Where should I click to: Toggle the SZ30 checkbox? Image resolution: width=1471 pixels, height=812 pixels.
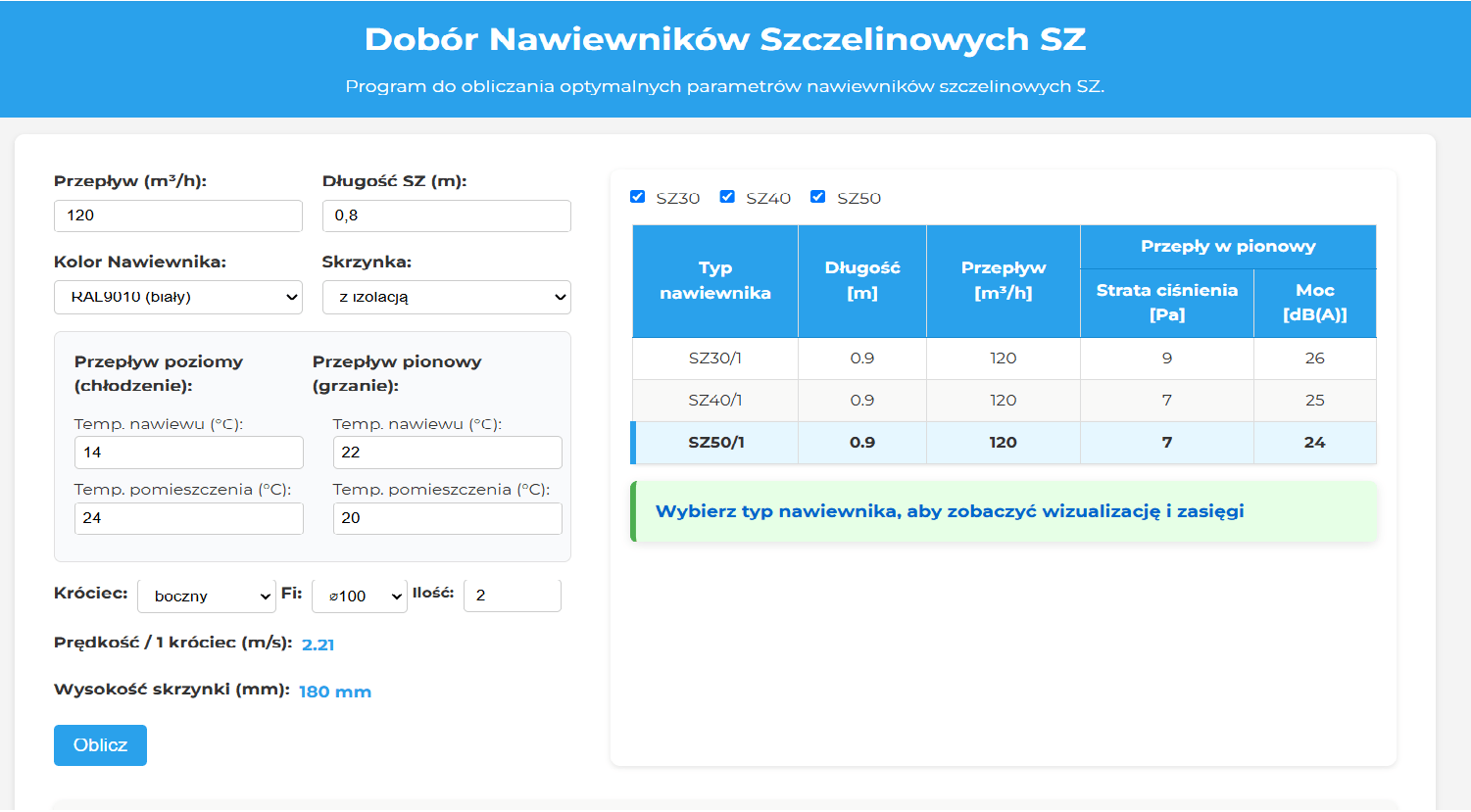(x=637, y=197)
